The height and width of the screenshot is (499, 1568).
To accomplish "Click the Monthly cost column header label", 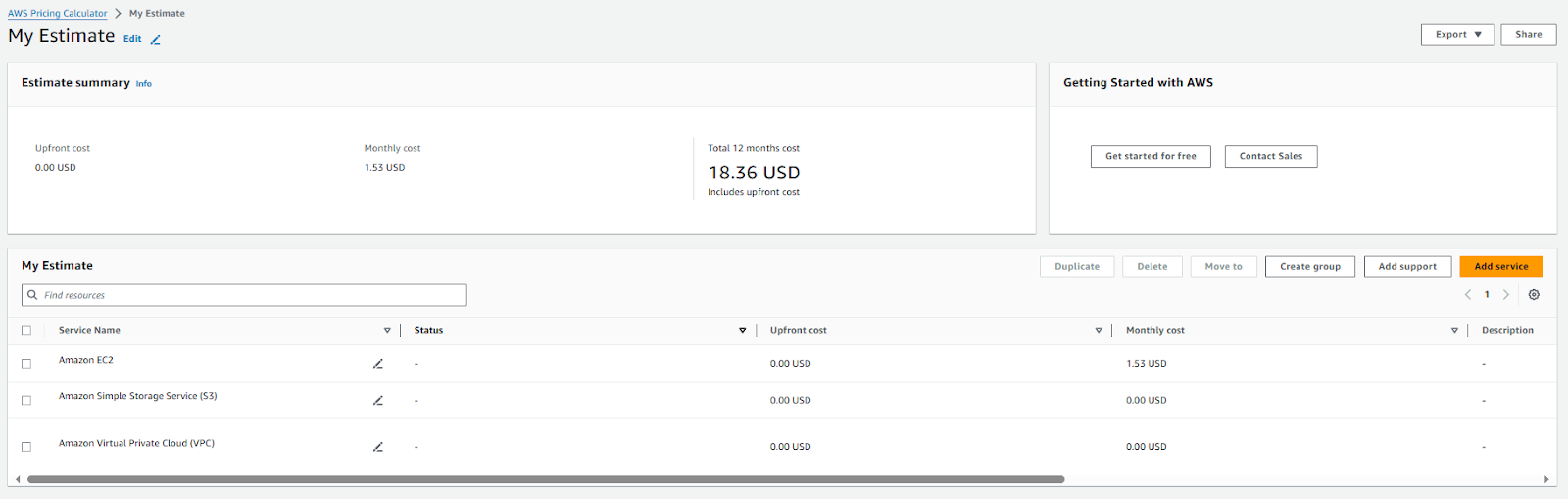I will (x=1155, y=331).
